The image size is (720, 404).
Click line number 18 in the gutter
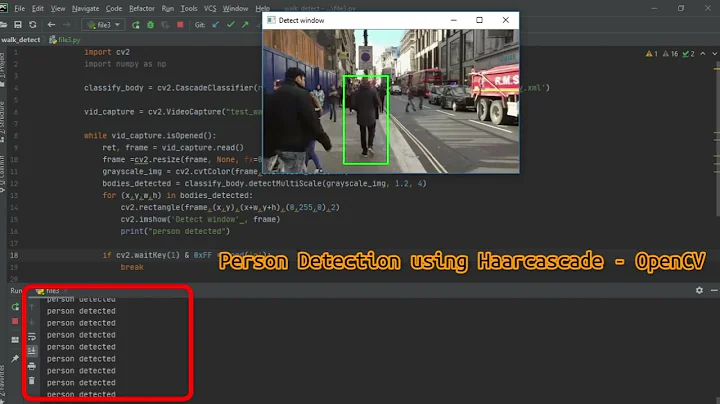click(x=14, y=255)
